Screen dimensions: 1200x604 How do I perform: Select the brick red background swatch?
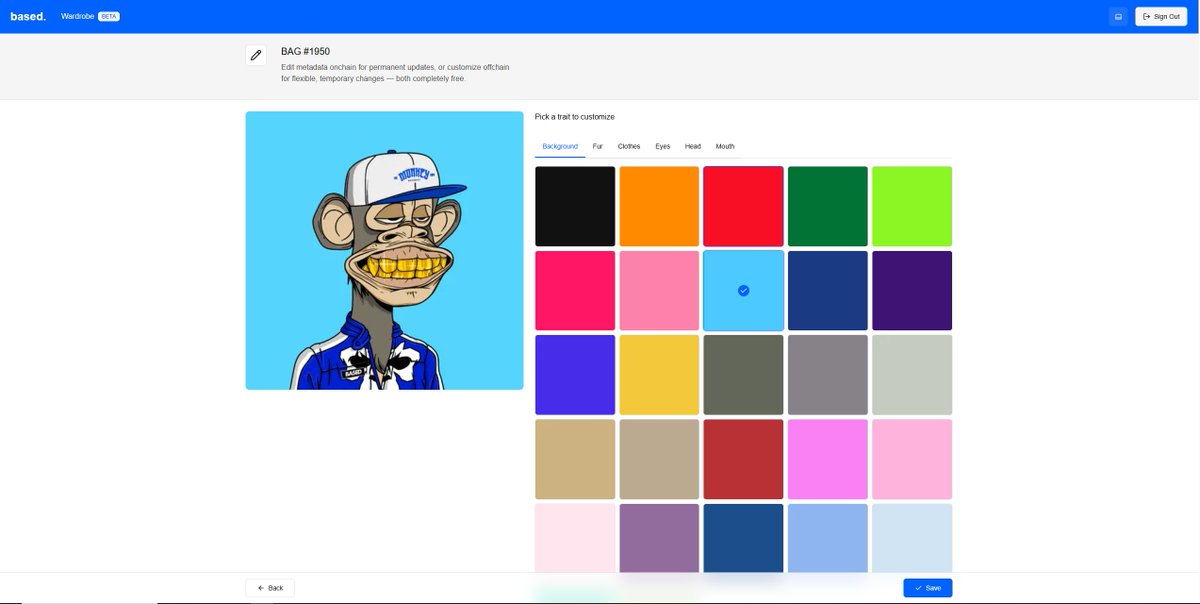[743, 459]
